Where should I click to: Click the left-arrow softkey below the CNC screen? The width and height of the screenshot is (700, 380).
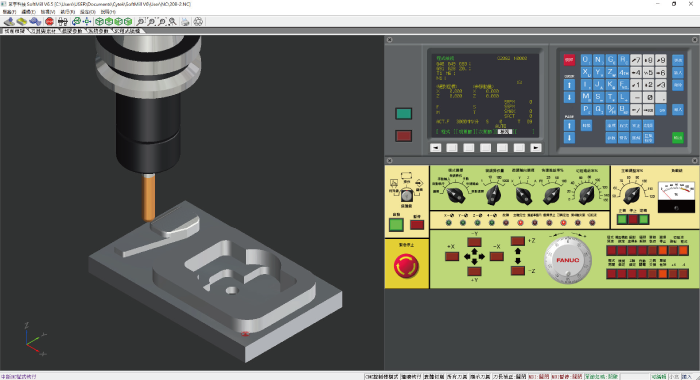click(x=435, y=148)
